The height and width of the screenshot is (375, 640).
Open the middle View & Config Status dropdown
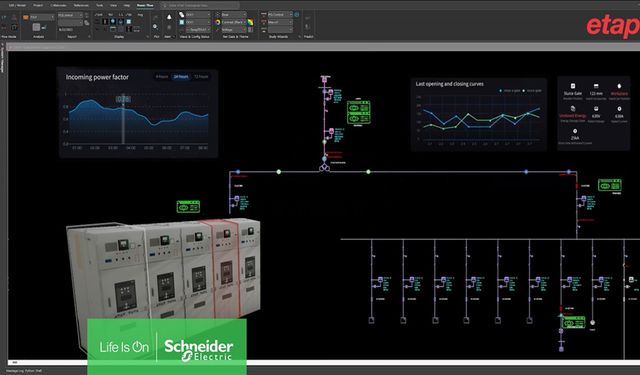pyautogui.click(x=198, y=22)
